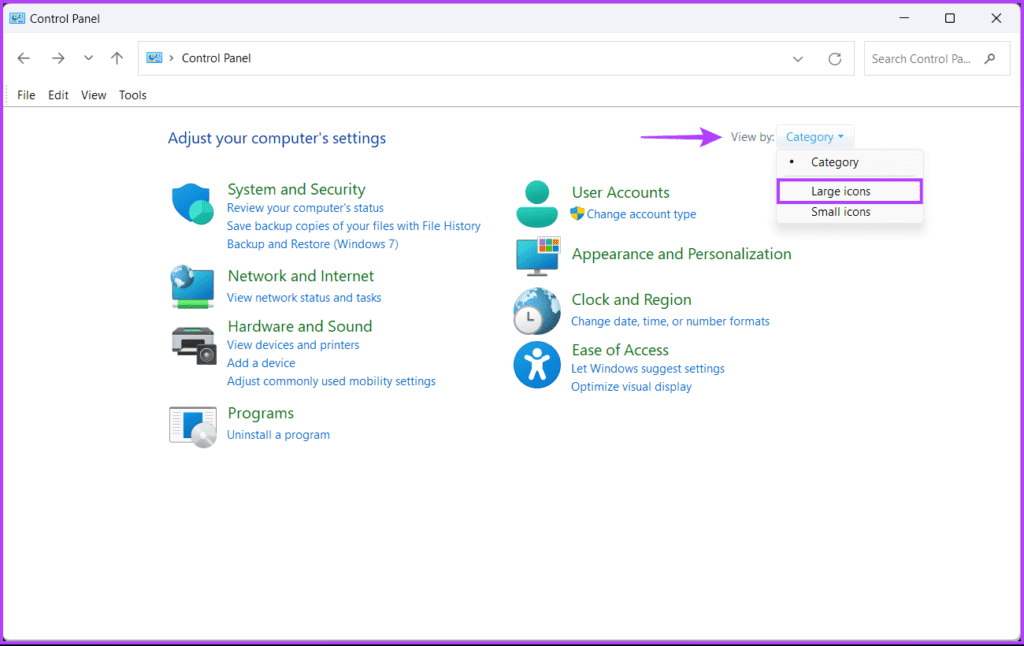Image resolution: width=1024 pixels, height=646 pixels.
Task: Expand the address bar history dropdown
Action: pos(798,59)
